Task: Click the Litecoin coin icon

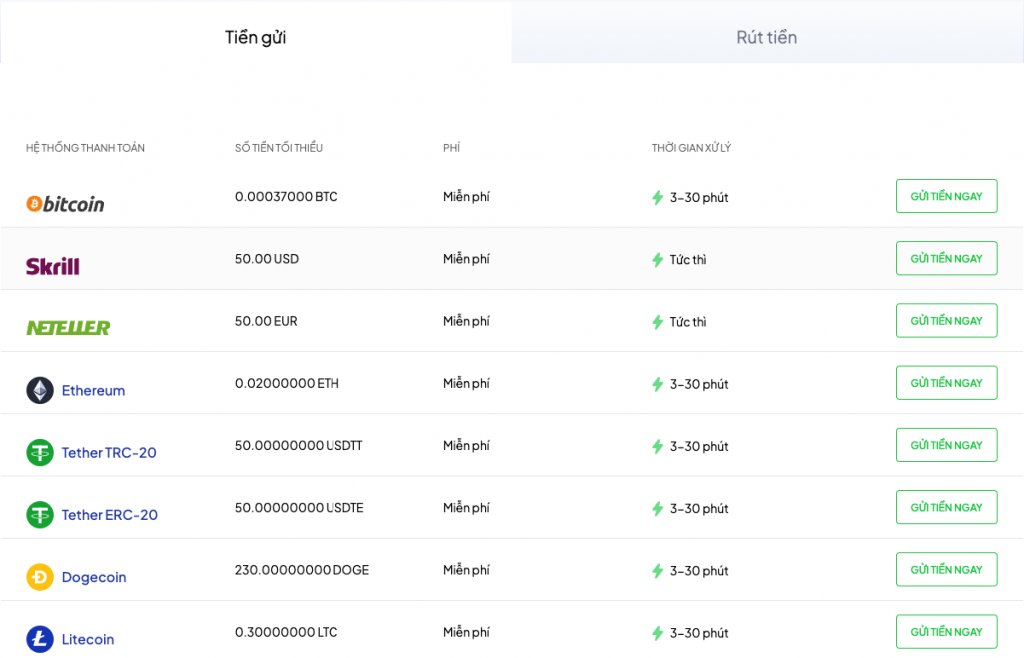Action: (40, 639)
